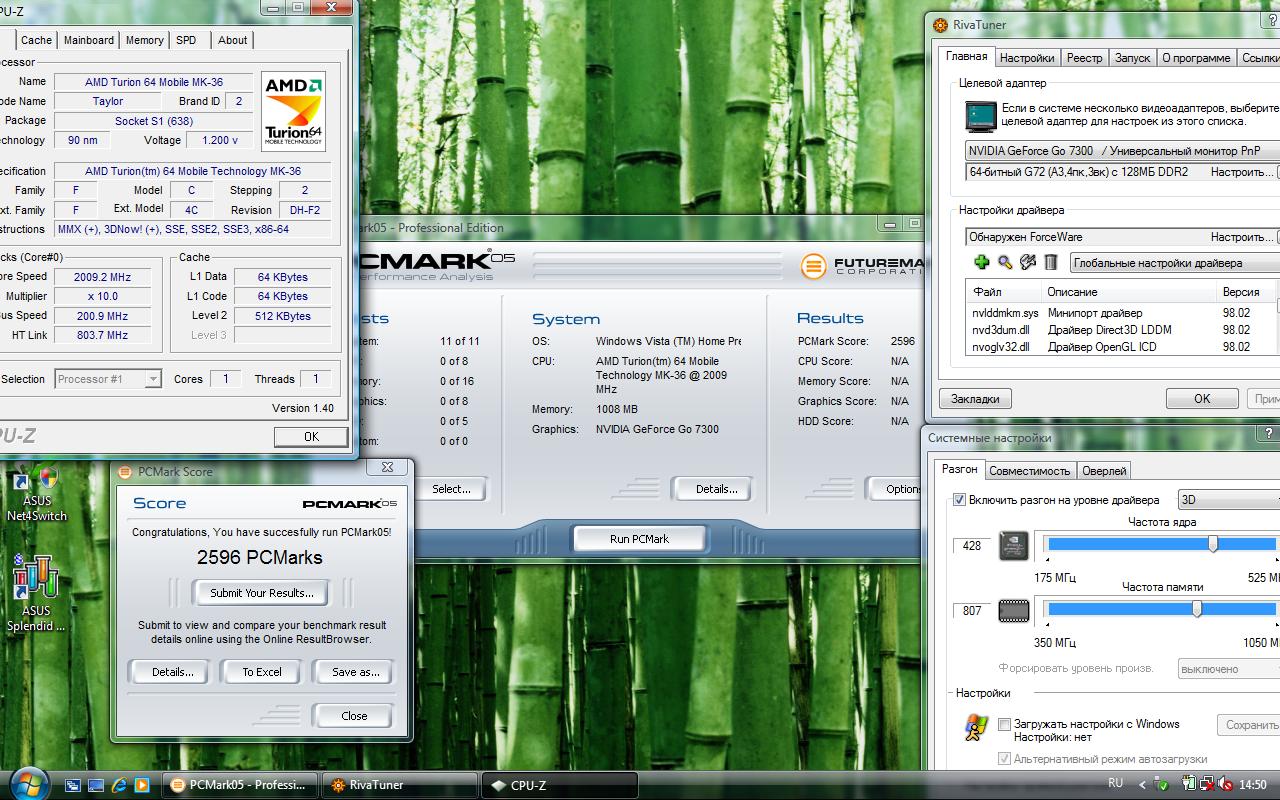Click Submit Your Results button

click(x=262, y=593)
